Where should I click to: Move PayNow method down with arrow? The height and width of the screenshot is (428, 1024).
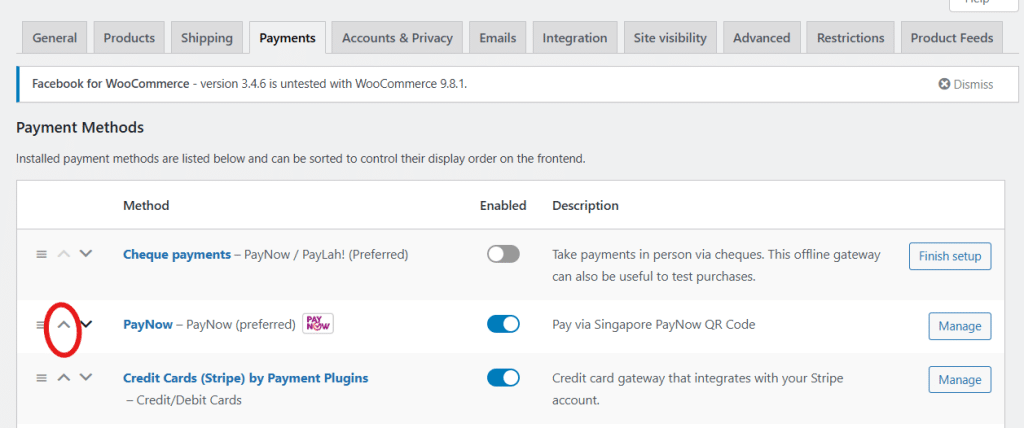86,324
